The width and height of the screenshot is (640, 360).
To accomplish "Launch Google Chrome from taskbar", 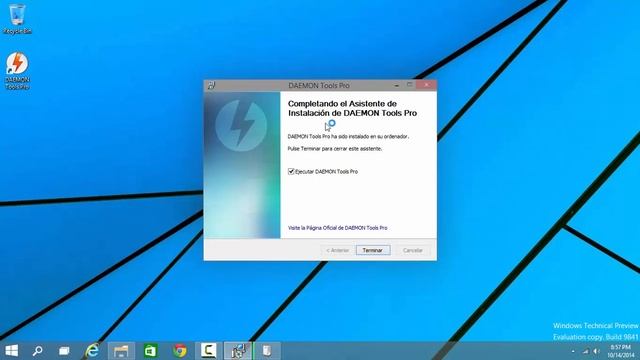I will (x=180, y=351).
